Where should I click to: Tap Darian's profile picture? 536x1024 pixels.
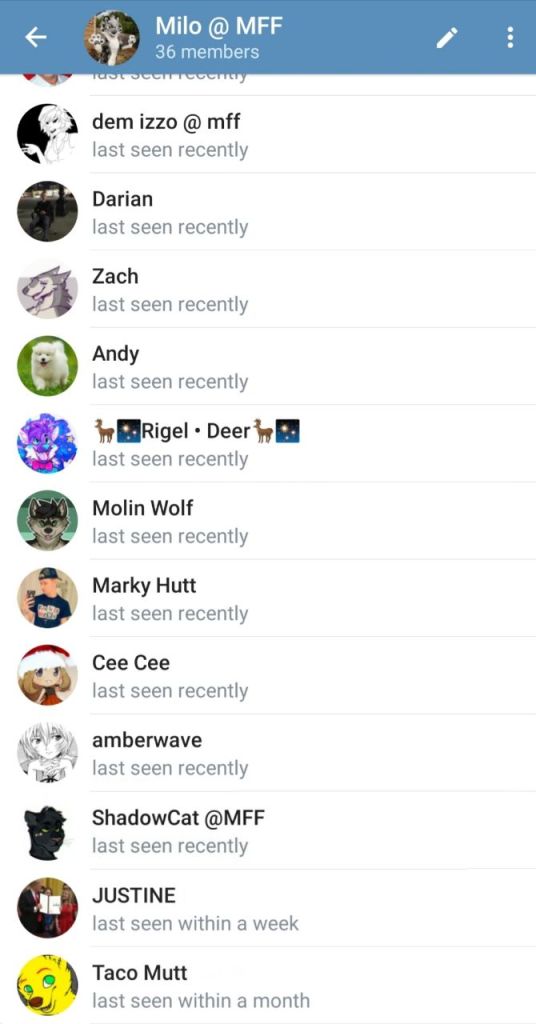point(47,211)
